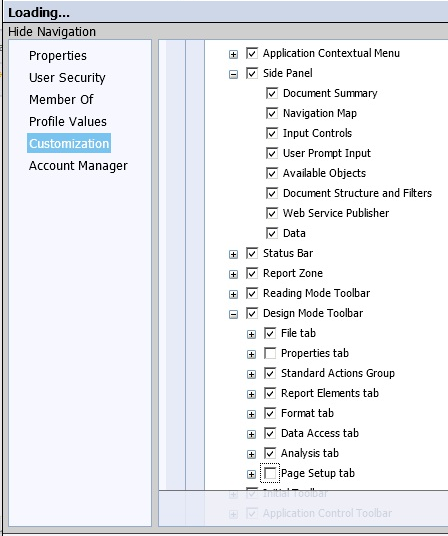Screen dimensions: 448x536
Task: Click the Hide Navigation link
Action: click(x=52, y=31)
